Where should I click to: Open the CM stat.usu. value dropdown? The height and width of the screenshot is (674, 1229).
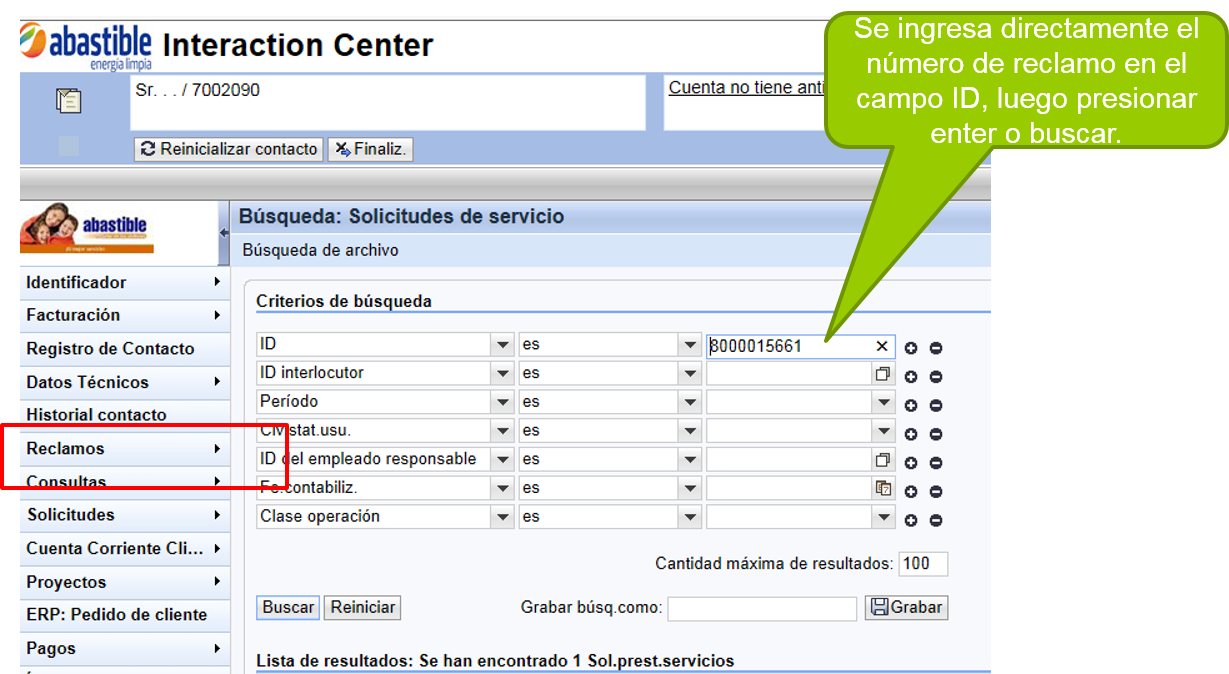tap(884, 431)
